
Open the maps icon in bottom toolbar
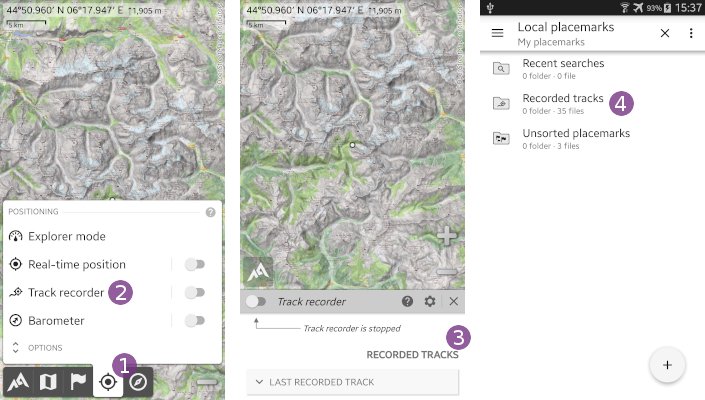pos(48,382)
